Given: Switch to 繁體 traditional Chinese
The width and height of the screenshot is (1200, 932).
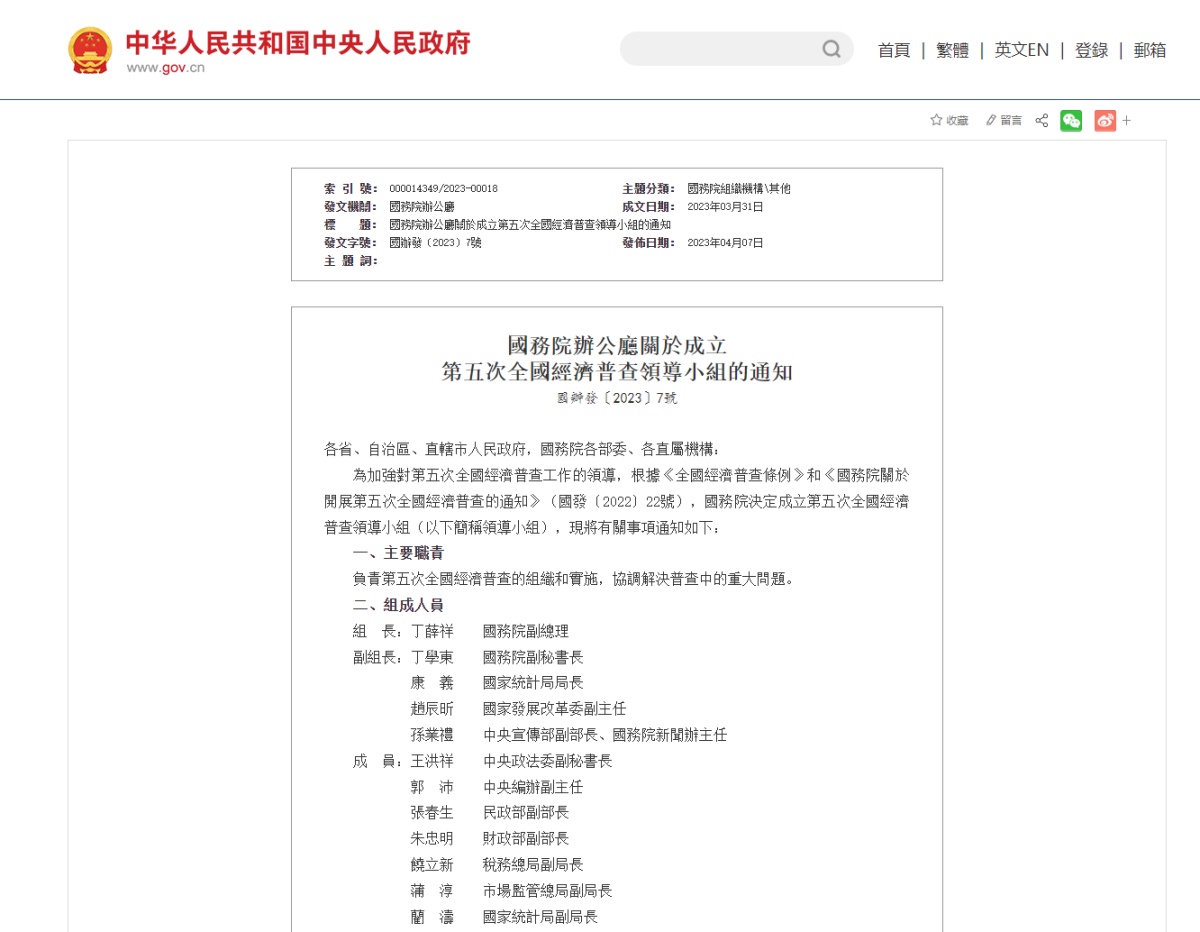Looking at the screenshot, I should pos(952,50).
